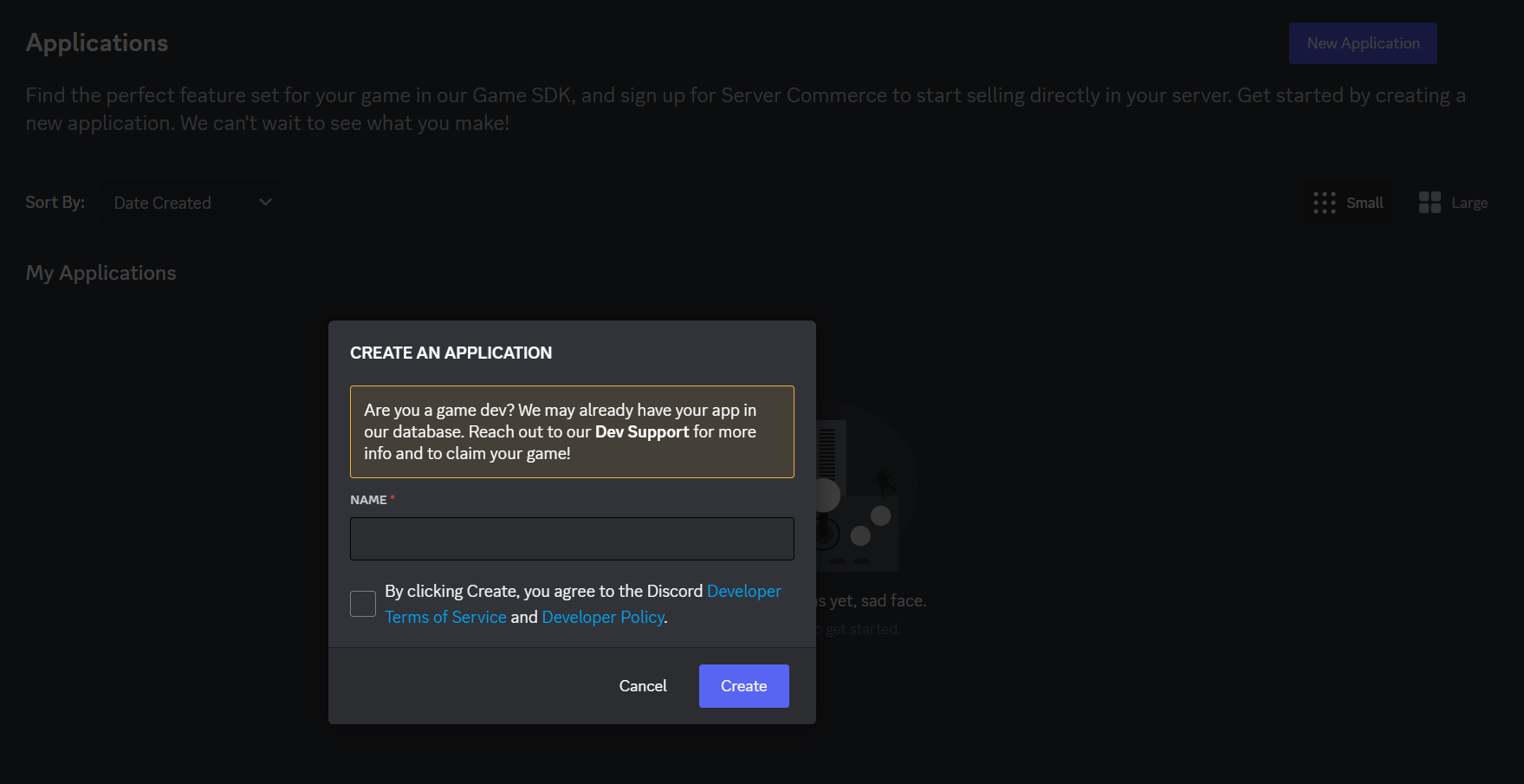Switch to Large four-square view icon

[x=1430, y=202]
